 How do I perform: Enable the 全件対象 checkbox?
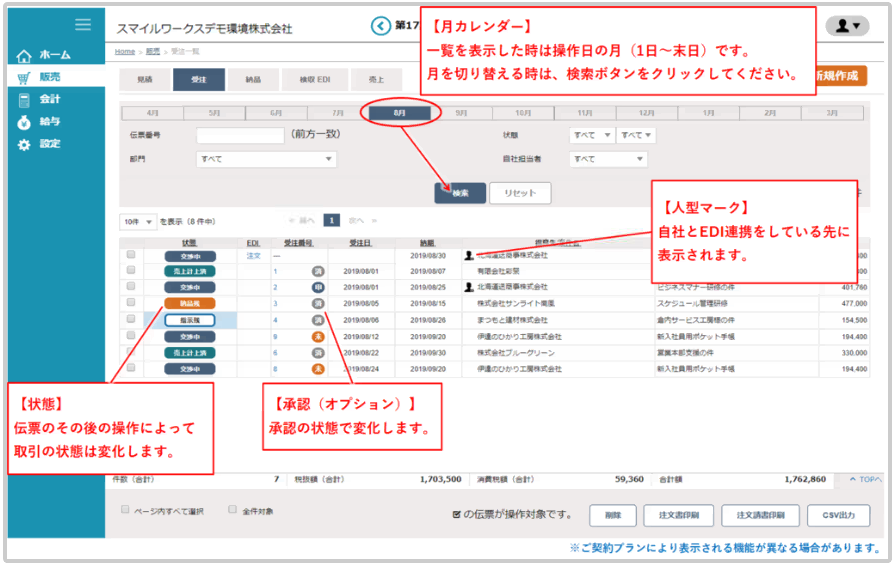(x=233, y=509)
